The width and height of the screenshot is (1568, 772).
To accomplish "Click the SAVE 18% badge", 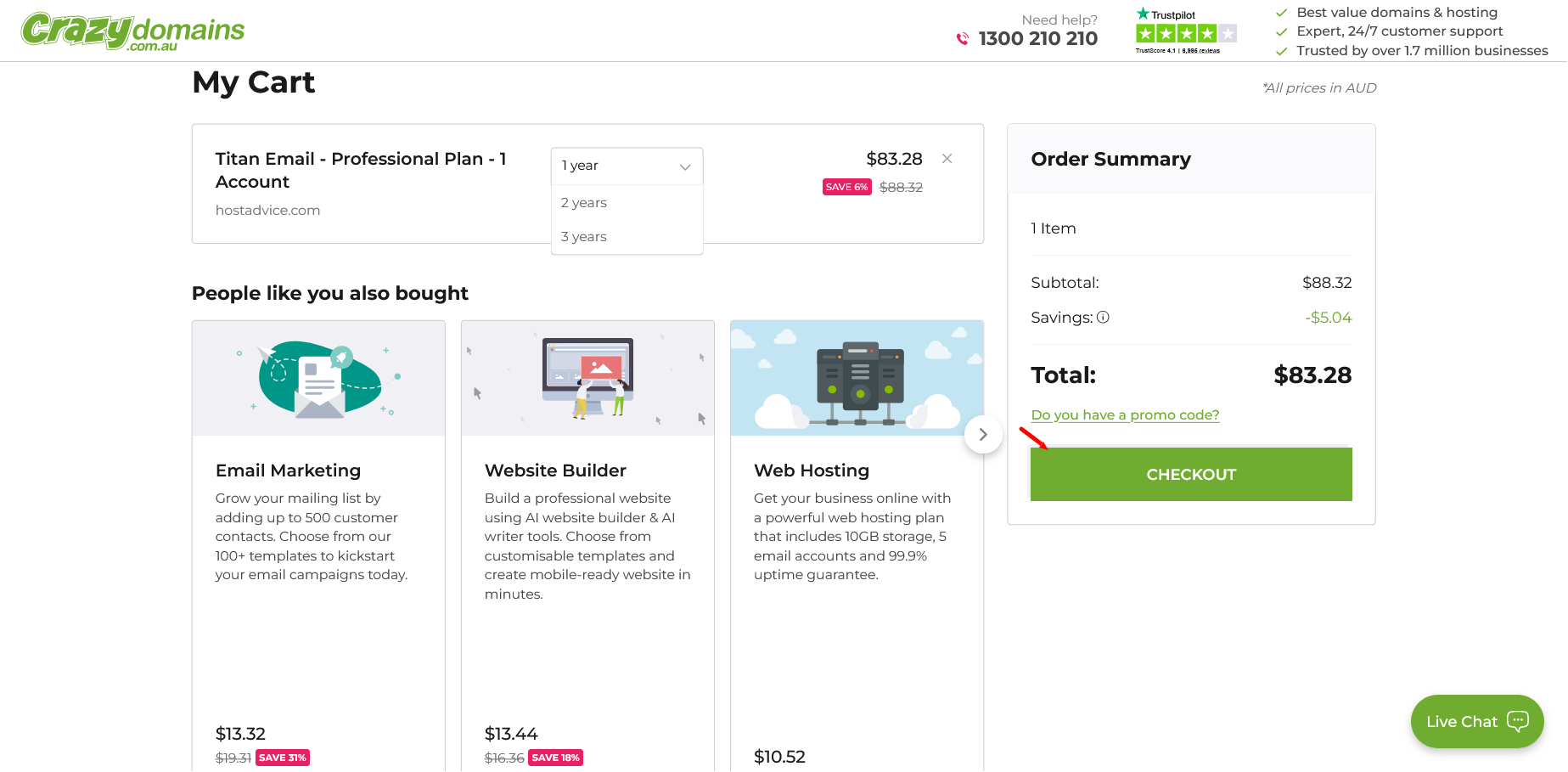I will [555, 758].
